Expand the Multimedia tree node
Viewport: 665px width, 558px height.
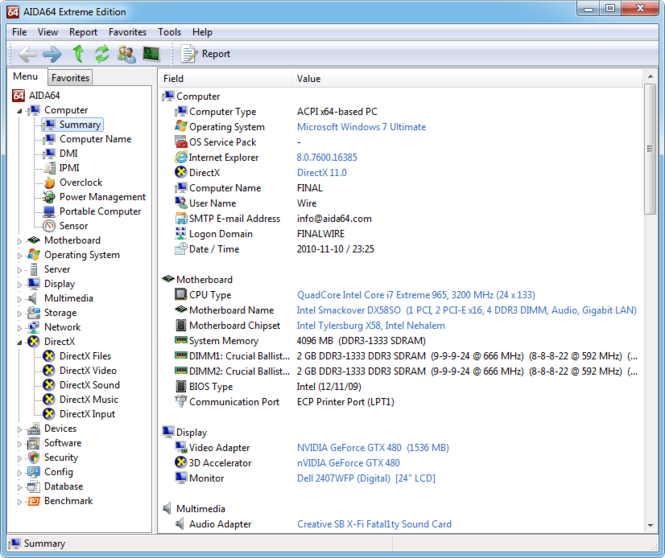point(20,299)
